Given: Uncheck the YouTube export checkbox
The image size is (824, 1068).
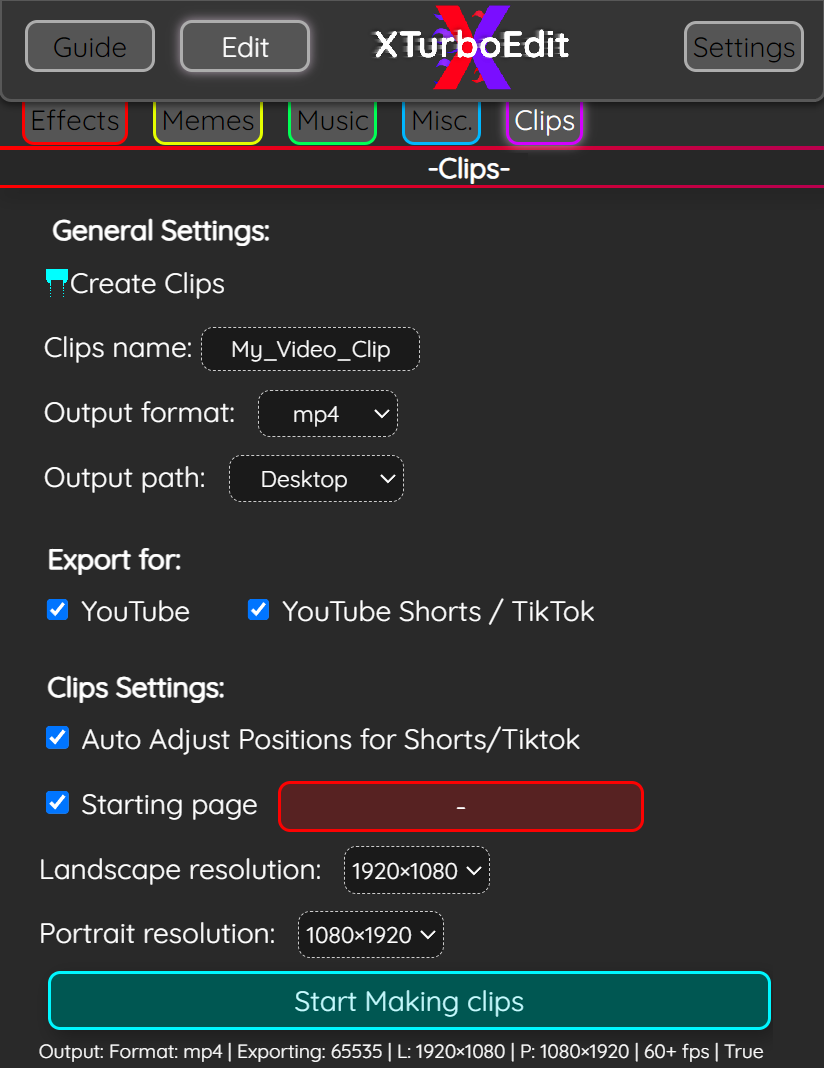Looking at the screenshot, I should 57,609.
